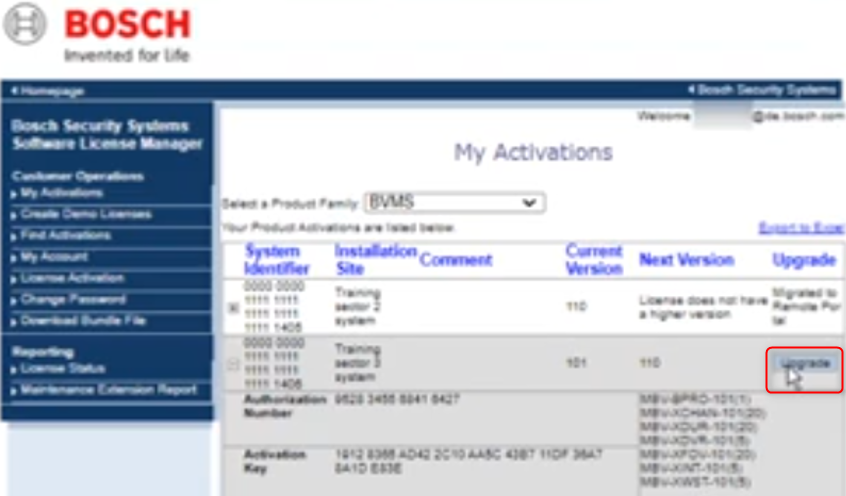This screenshot has height=496, width=846.
Task: Sort by System Identifier column header
Action: [x=276, y=260]
